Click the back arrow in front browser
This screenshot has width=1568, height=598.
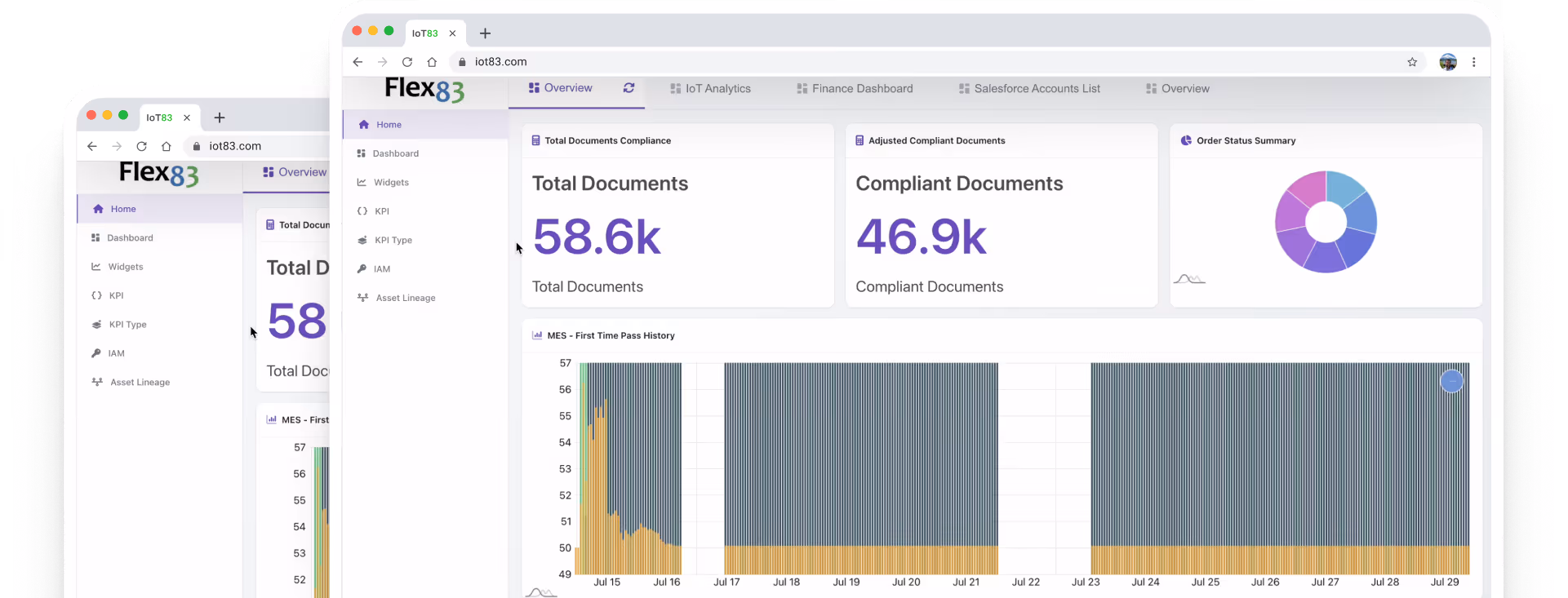(358, 62)
